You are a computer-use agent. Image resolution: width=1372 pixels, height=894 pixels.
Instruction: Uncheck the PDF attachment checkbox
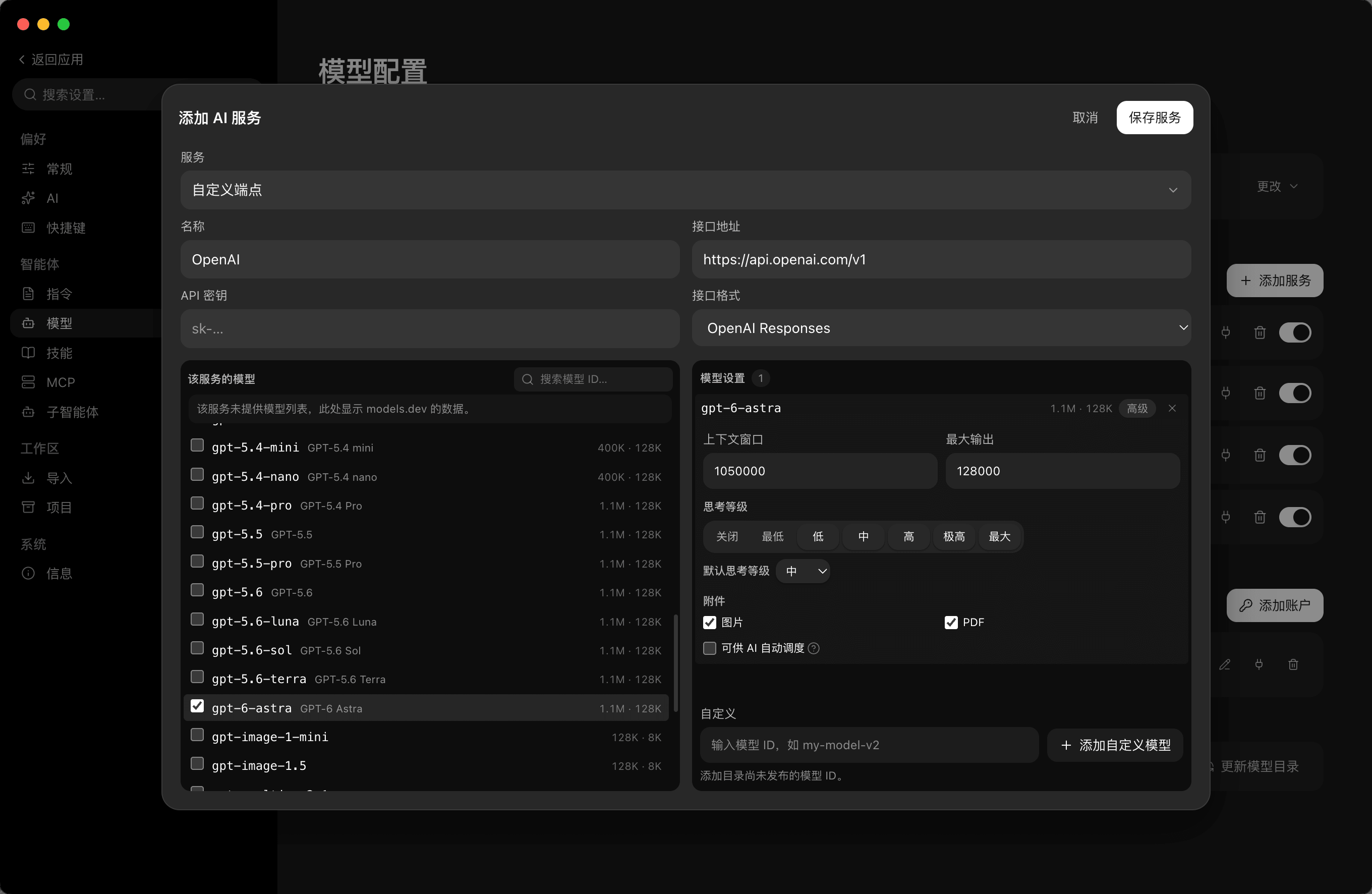[x=951, y=623]
